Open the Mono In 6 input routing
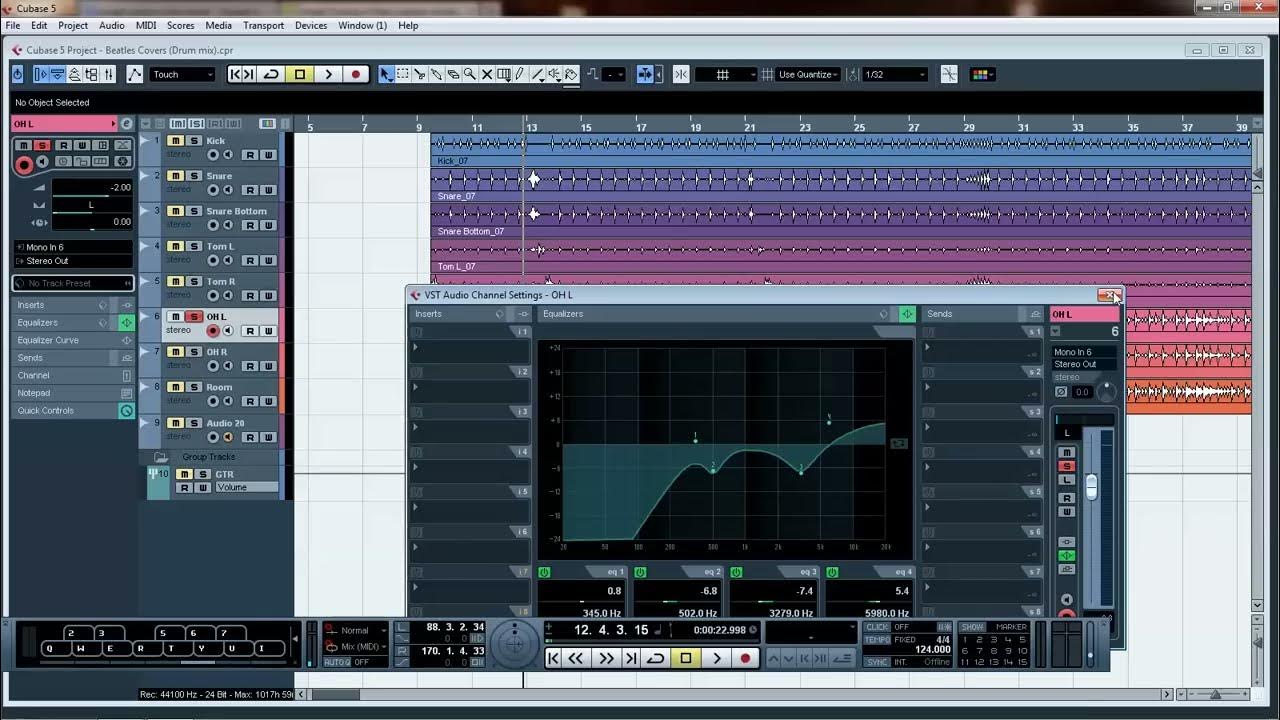Screen dimensions: 1280x720 pyautogui.click(x=72, y=247)
